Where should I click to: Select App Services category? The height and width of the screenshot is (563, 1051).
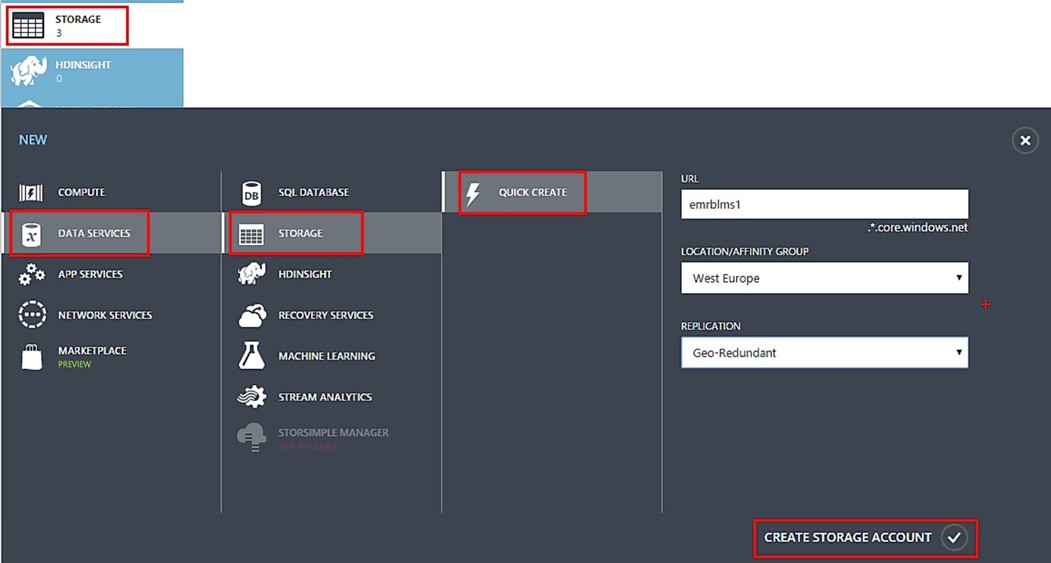pyautogui.click(x=111, y=274)
